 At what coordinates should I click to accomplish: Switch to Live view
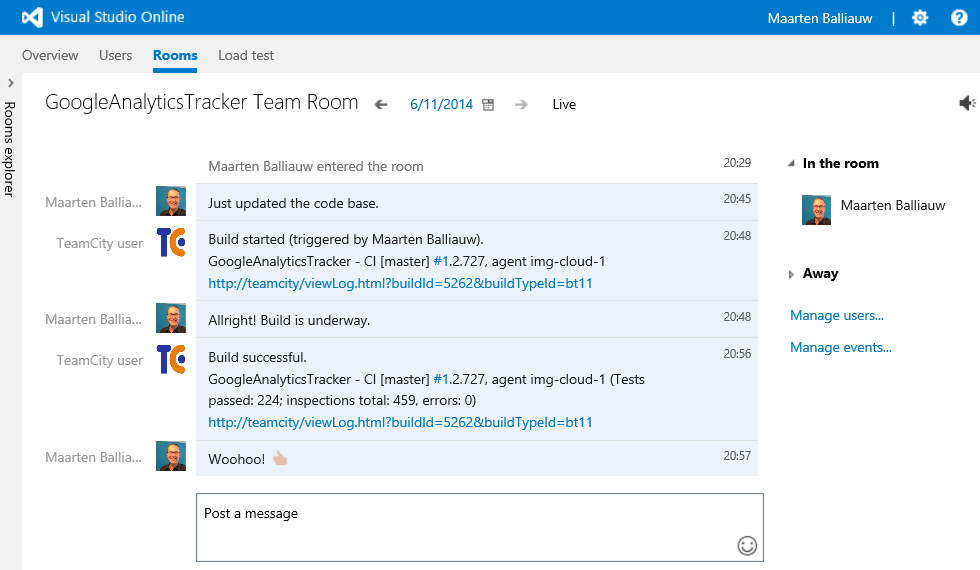coord(564,104)
